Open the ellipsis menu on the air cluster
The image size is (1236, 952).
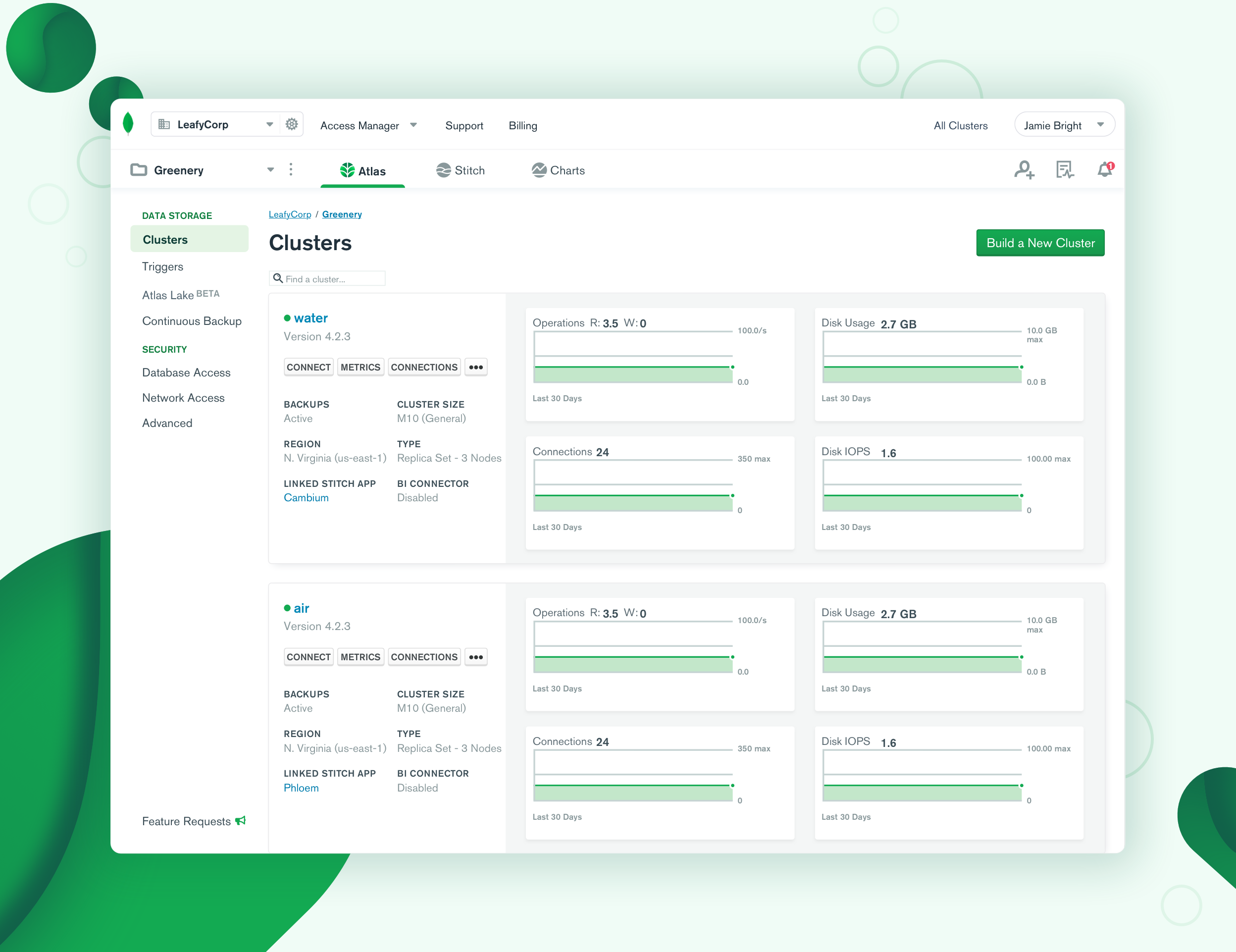coord(476,657)
